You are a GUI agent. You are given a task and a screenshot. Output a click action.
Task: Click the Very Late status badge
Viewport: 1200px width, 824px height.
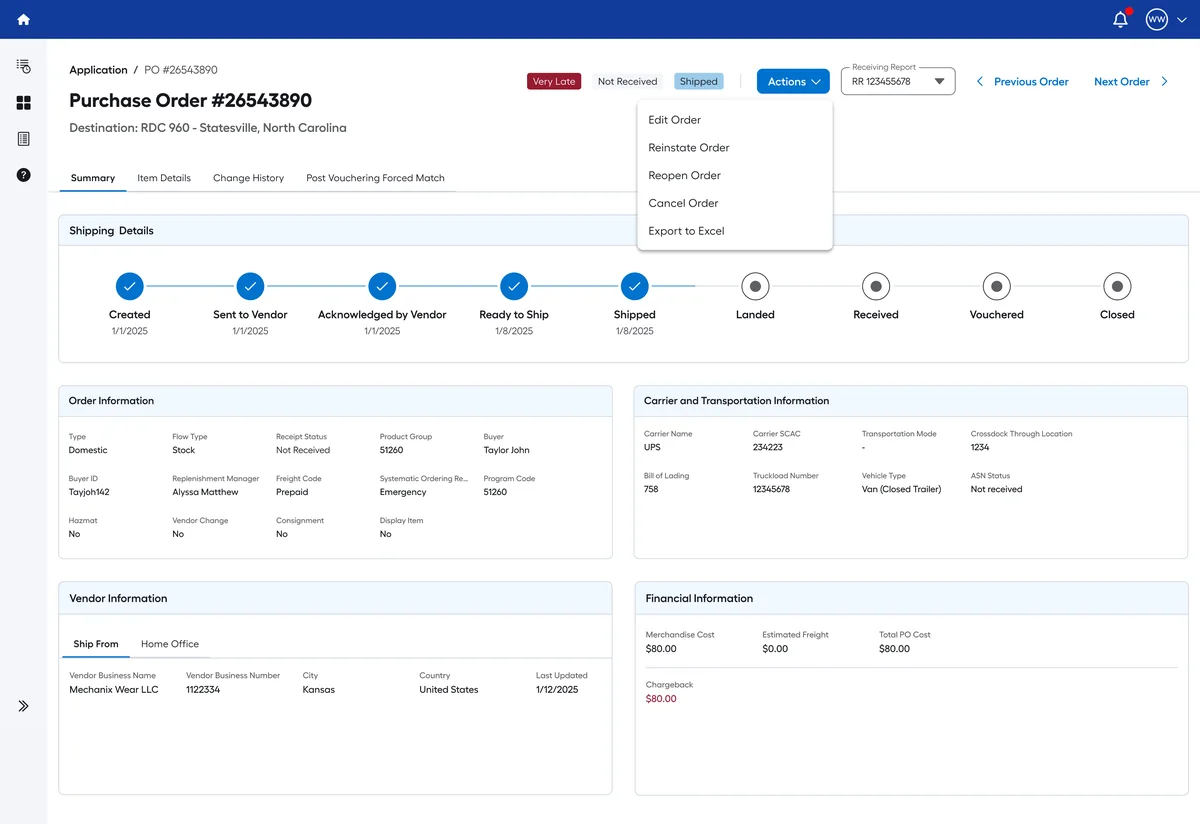[554, 81]
